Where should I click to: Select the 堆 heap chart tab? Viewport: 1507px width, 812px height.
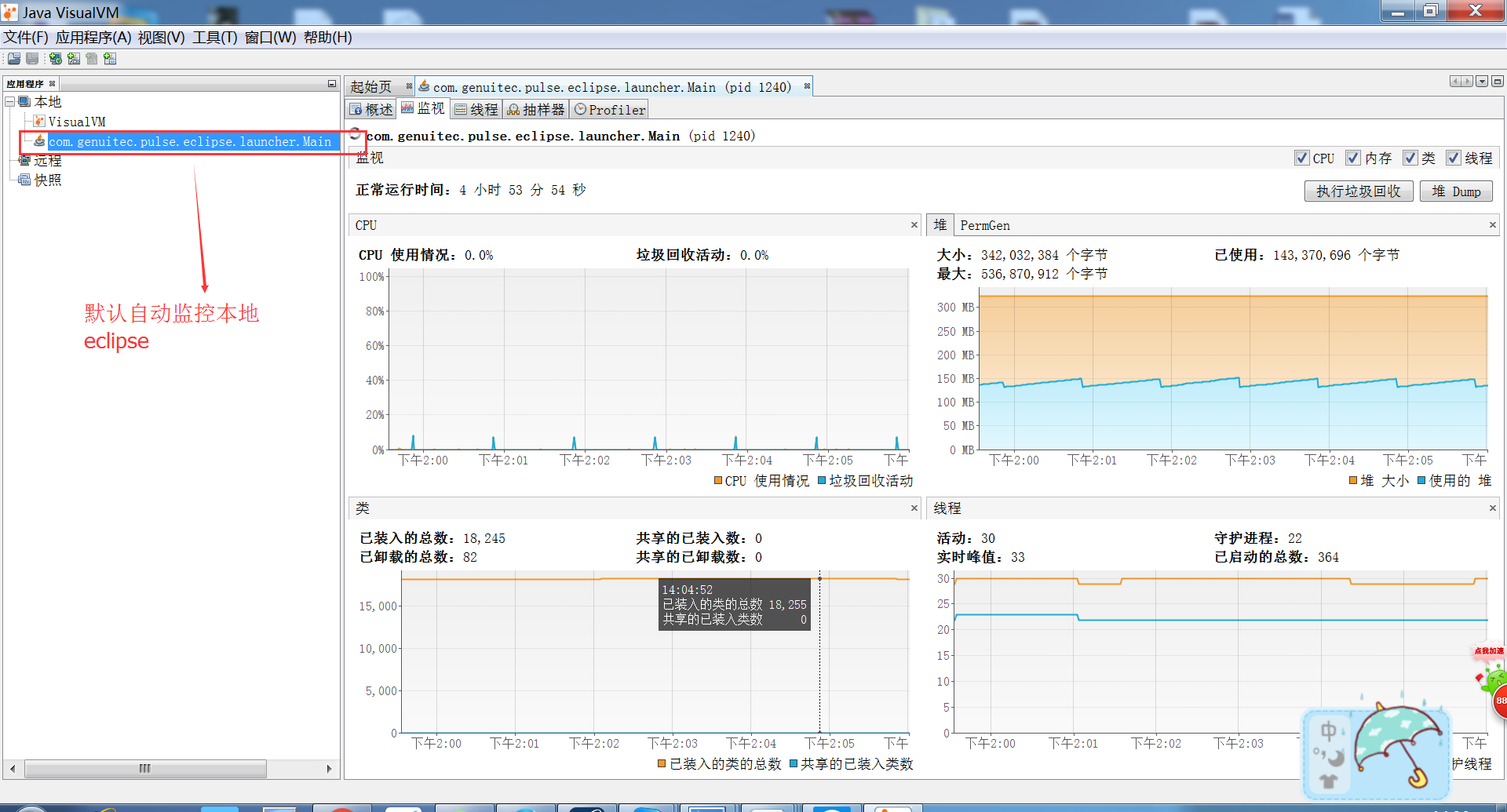[x=940, y=225]
